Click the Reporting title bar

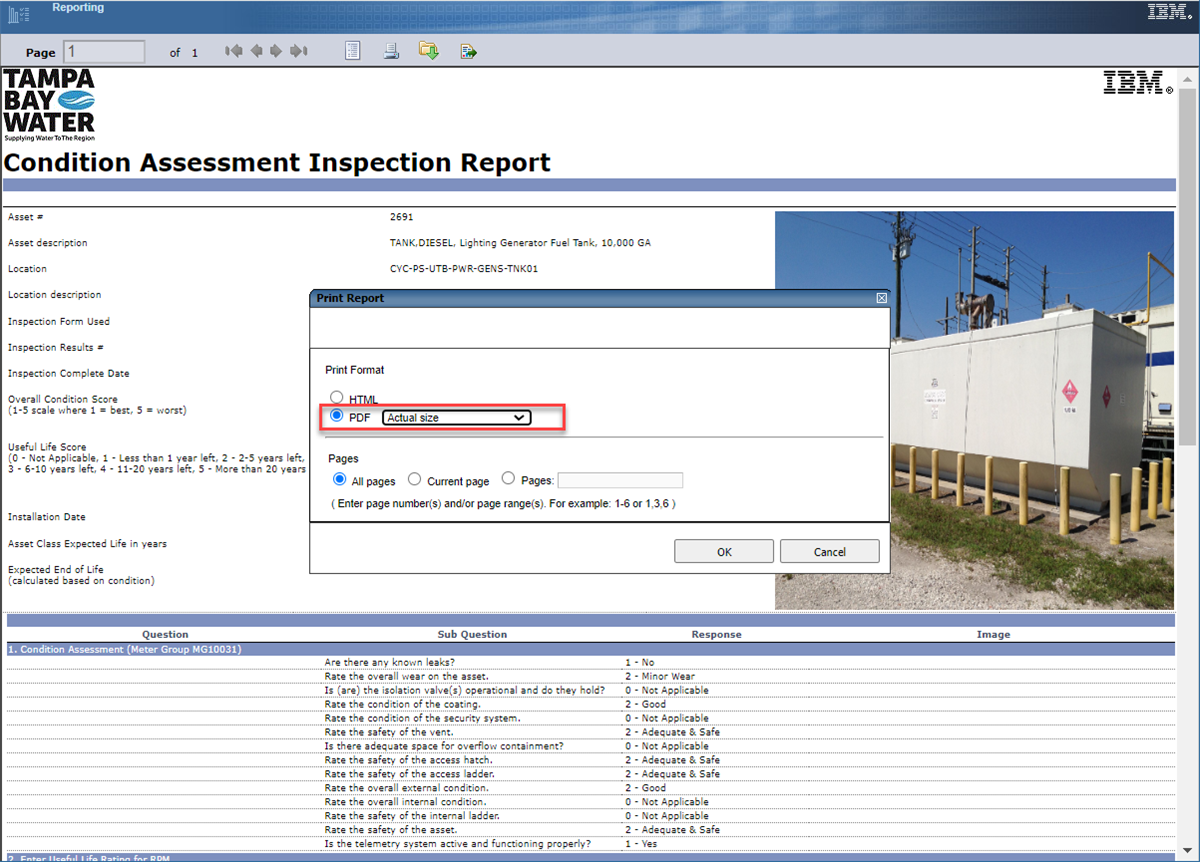click(x=78, y=7)
